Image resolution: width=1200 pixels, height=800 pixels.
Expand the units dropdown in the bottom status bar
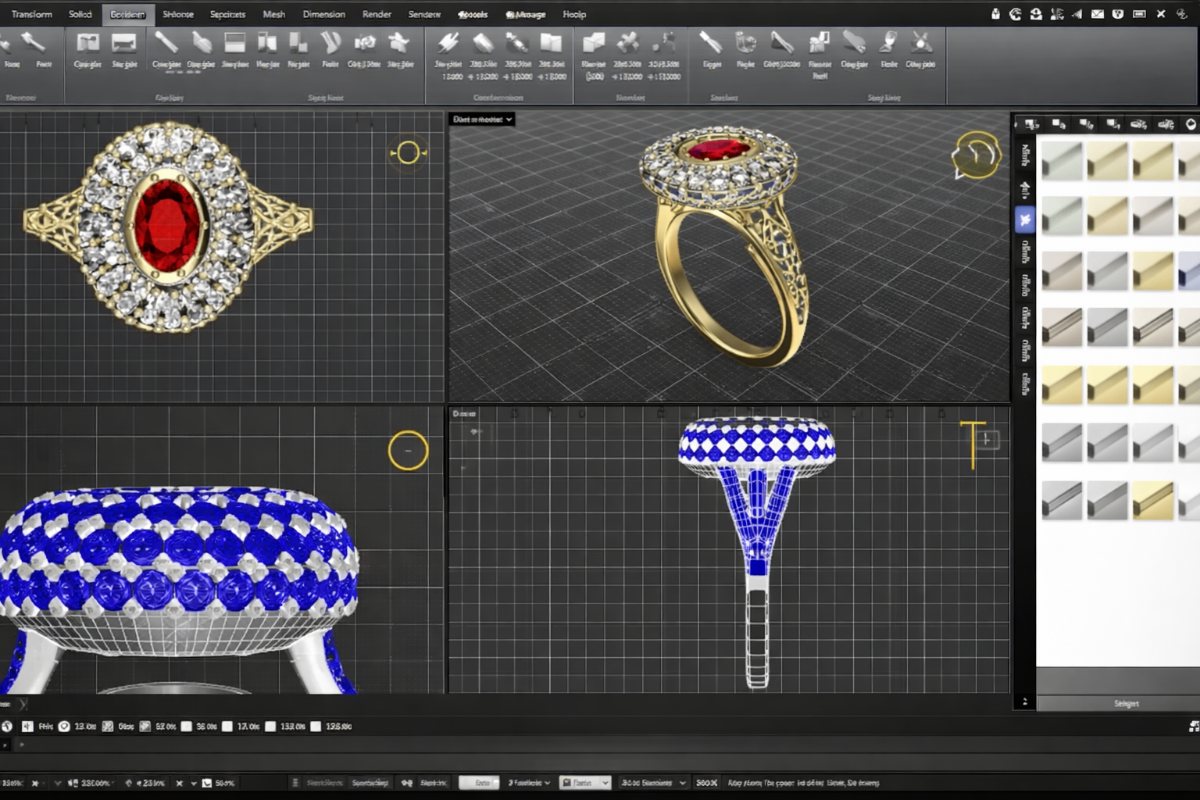(x=651, y=781)
